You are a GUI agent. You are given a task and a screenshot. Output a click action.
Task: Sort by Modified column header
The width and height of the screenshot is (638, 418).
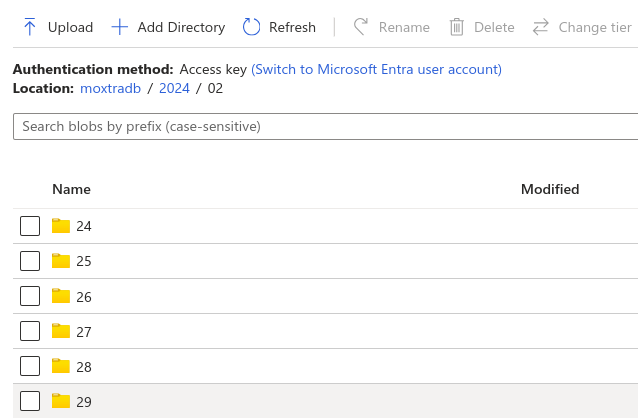point(550,189)
